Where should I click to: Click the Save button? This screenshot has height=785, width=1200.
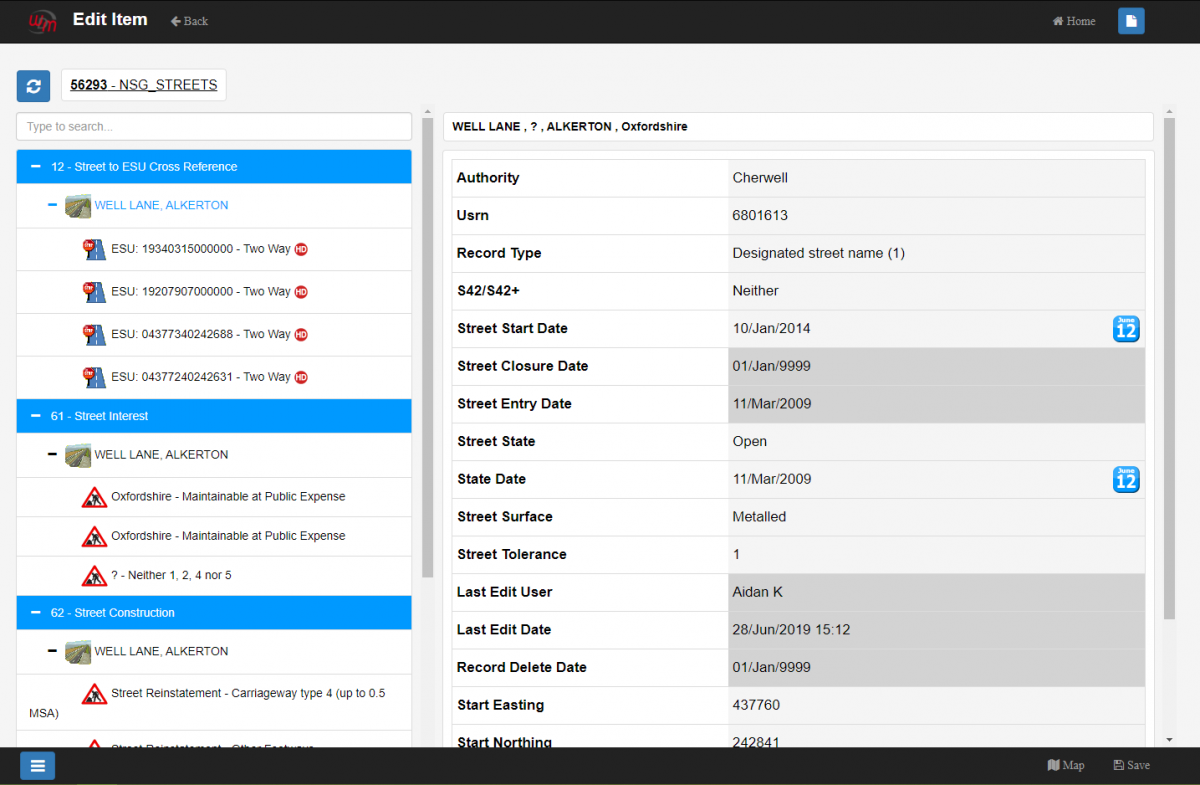pos(1131,765)
